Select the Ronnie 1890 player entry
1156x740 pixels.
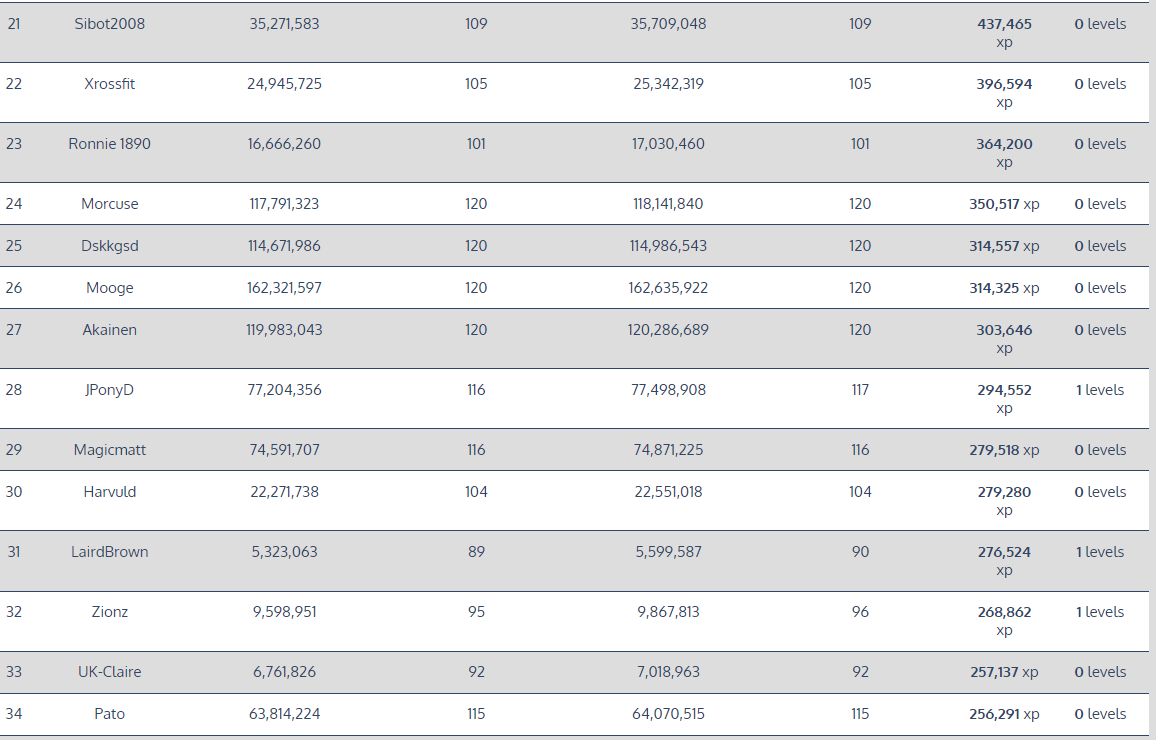point(110,144)
